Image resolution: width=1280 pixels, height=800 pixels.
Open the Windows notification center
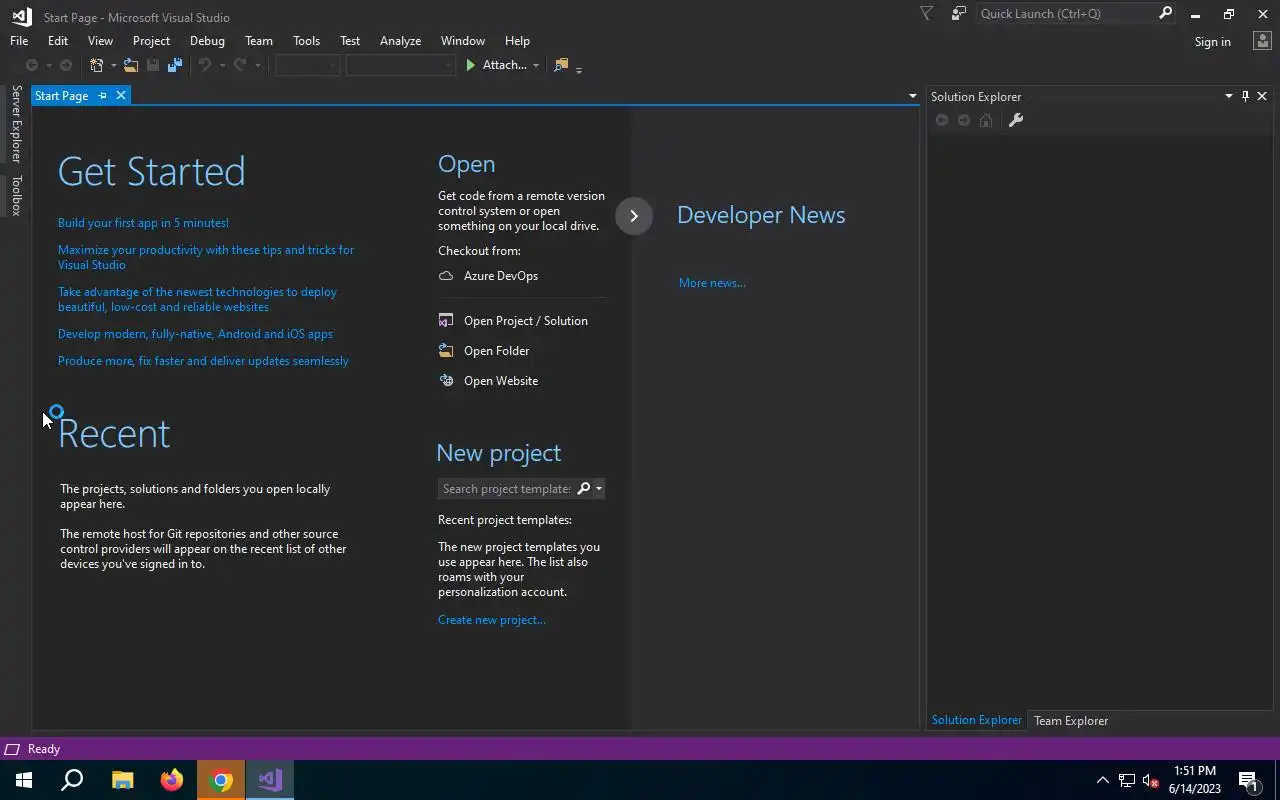[1248, 780]
